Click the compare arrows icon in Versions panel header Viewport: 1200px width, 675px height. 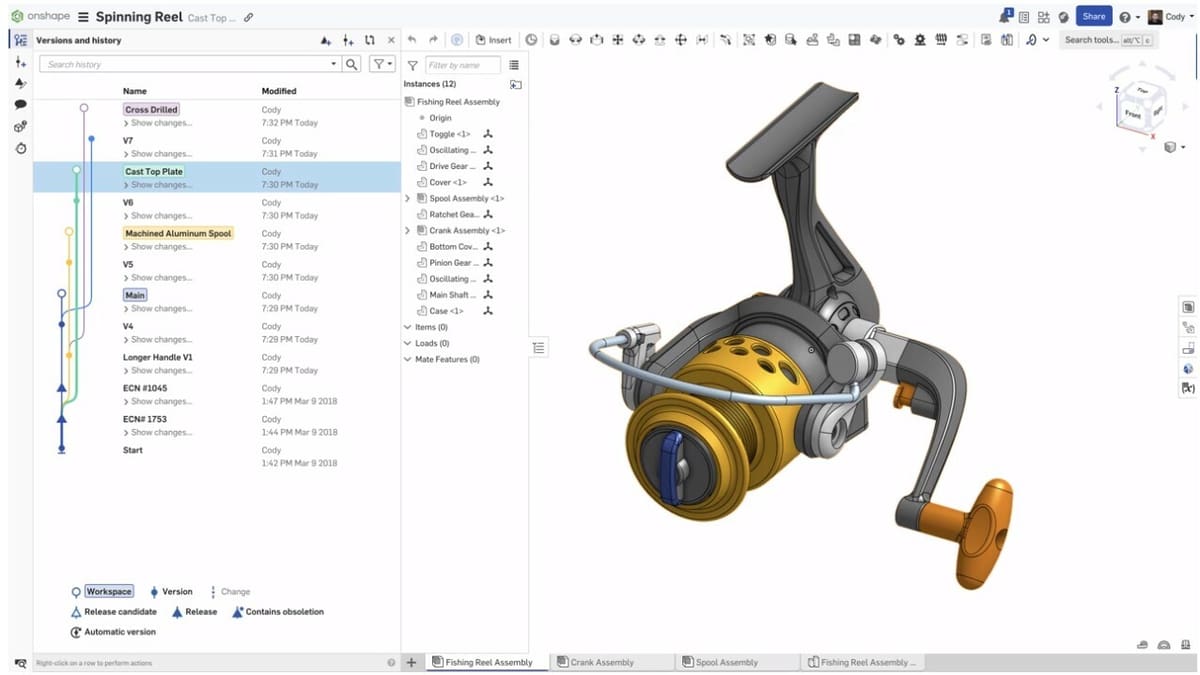370,40
